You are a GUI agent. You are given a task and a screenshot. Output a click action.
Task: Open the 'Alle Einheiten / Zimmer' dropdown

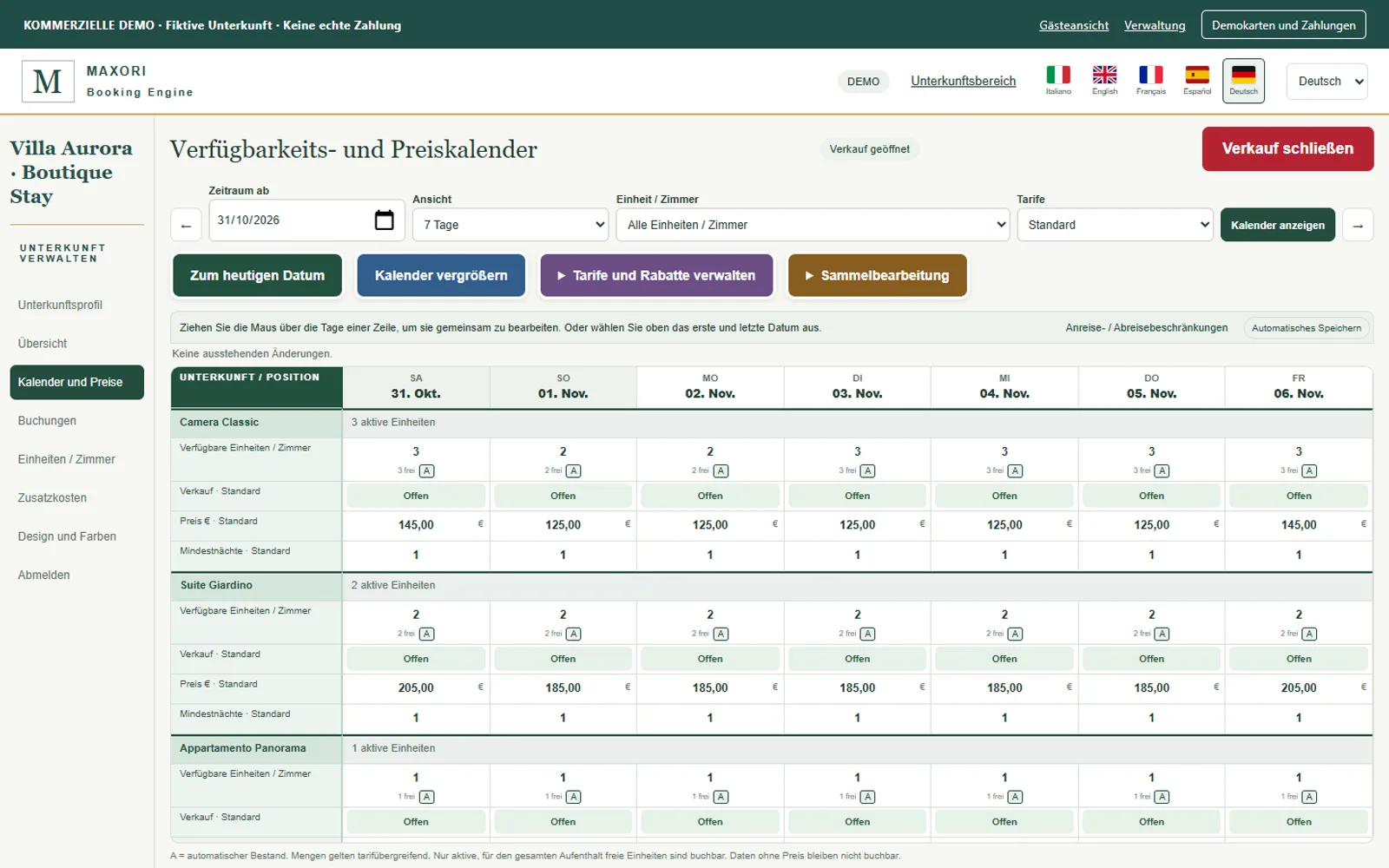click(813, 225)
